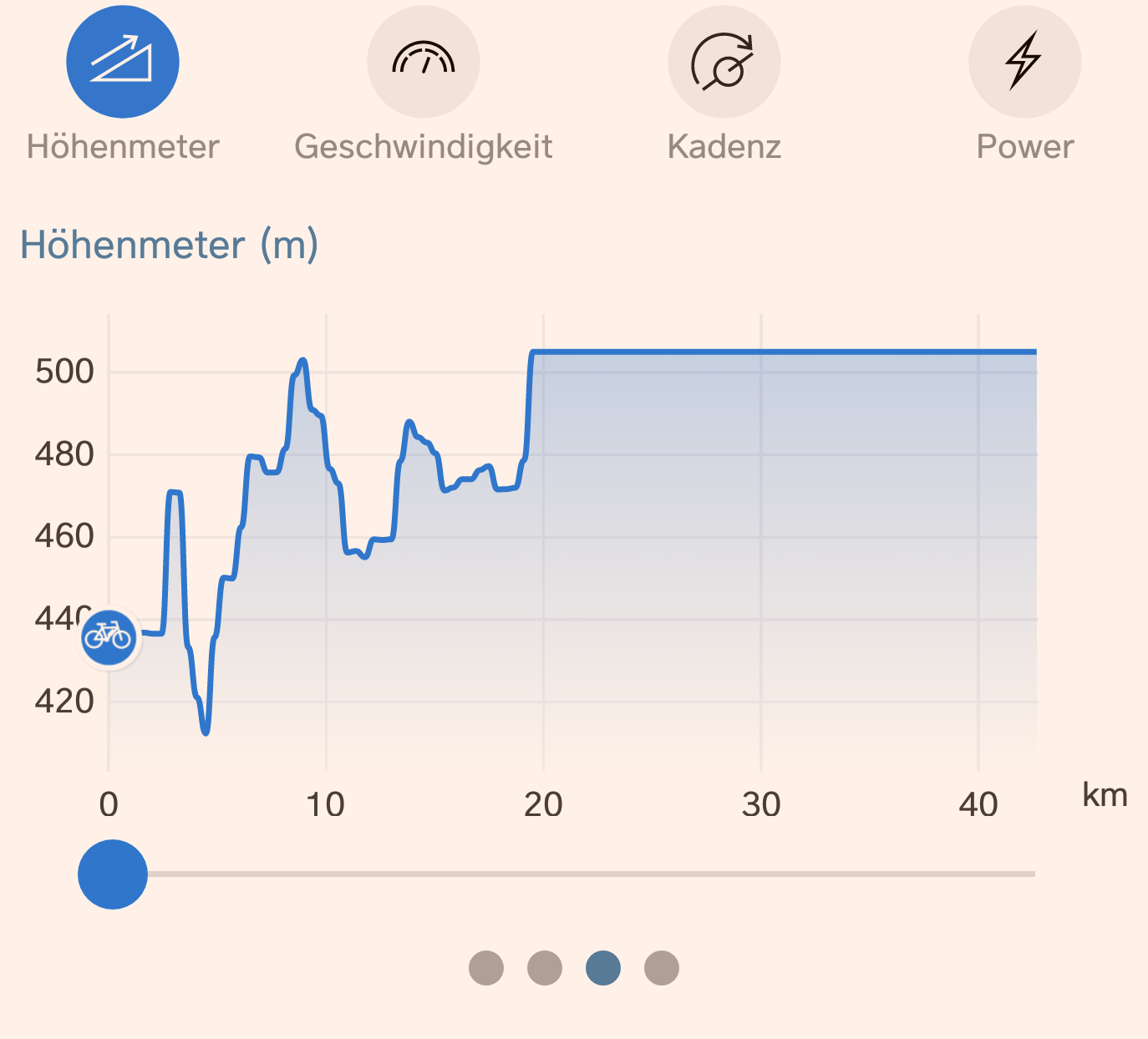The height and width of the screenshot is (1039, 1148).
Task: Open the Power lightning bolt icon
Action: tap(1025, 62)
